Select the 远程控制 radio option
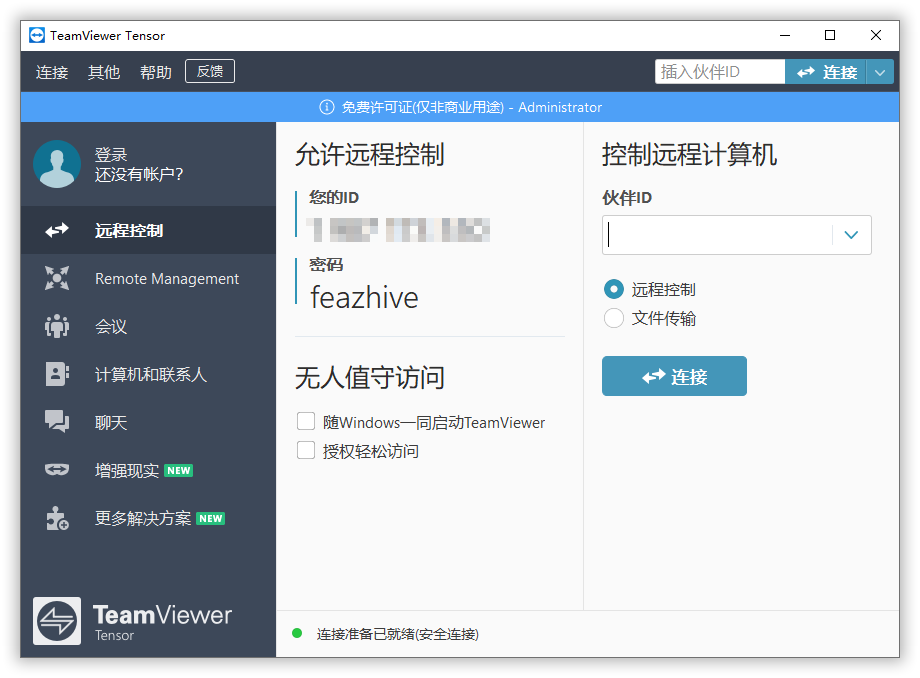Screen dimensions: 920x678 coord(614,289)
